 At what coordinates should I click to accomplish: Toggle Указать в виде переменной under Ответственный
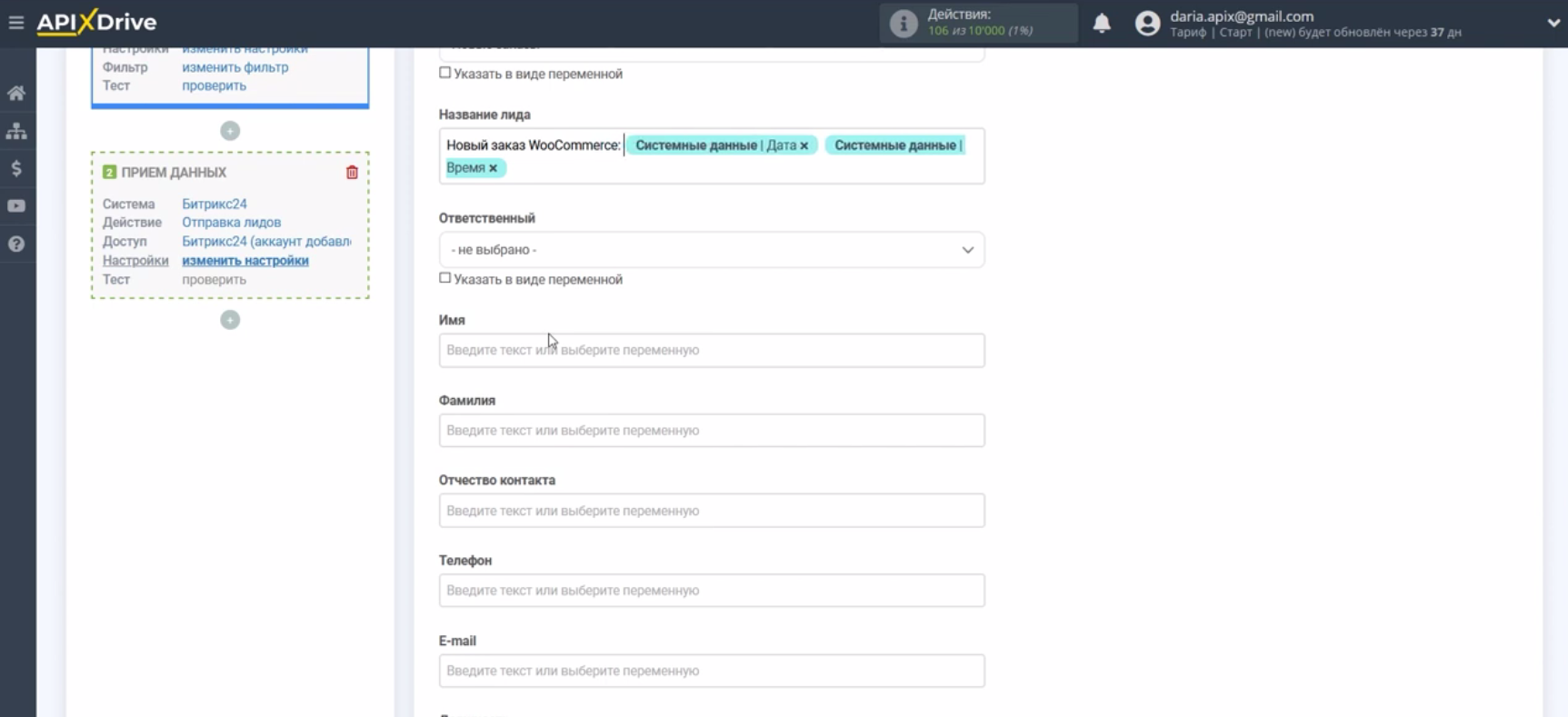click(444, 278)
